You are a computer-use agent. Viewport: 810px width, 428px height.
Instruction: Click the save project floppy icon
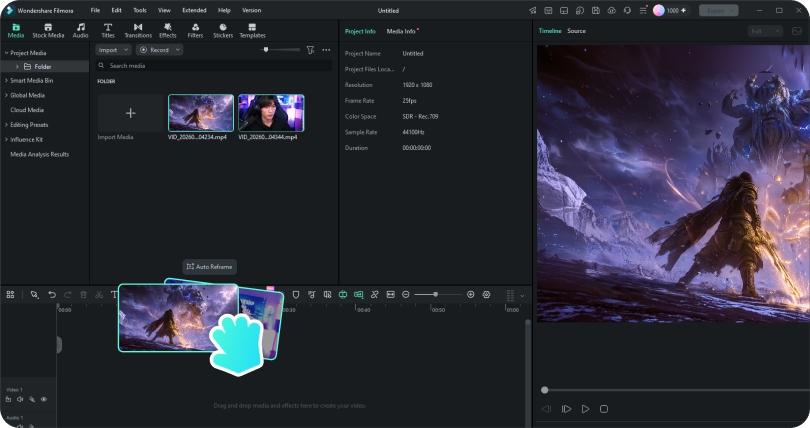point(596,10)
